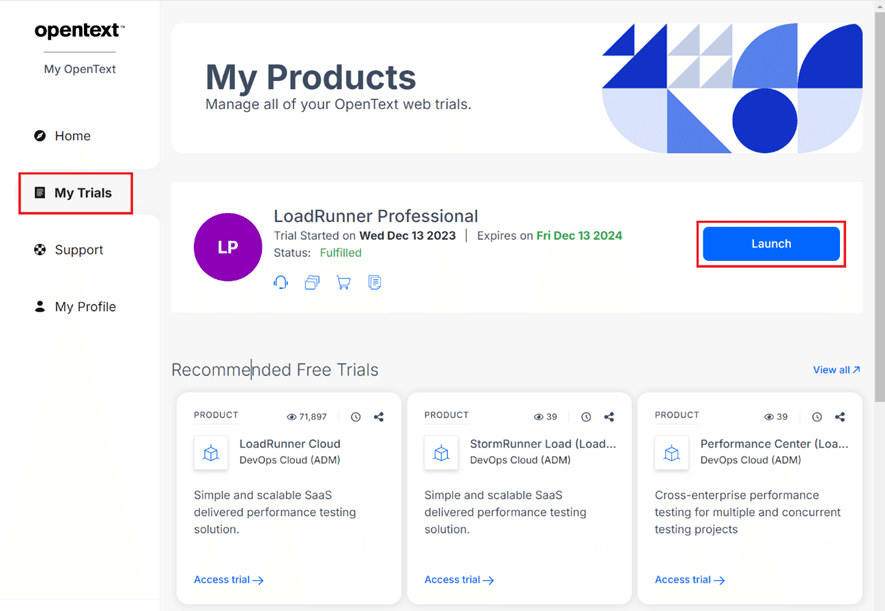The image size is (885, 611).
Task: Open the Support page
Action: pyautogui.click(x=79, y=249)
